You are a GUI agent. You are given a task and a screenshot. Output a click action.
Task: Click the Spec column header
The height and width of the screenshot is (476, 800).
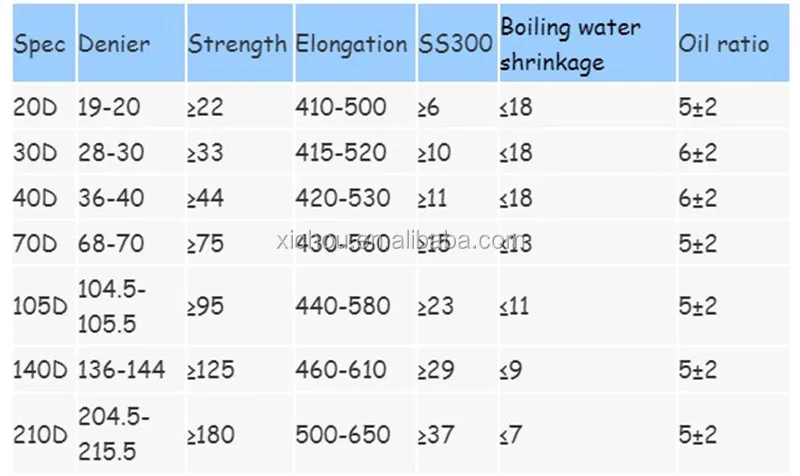click(x=40, y=44)
